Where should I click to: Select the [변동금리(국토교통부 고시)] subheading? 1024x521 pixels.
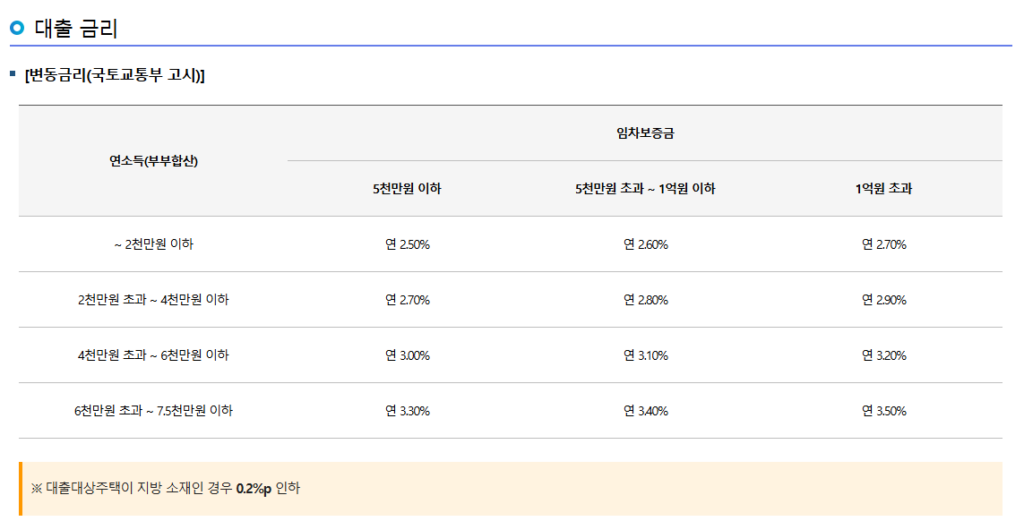114,76
